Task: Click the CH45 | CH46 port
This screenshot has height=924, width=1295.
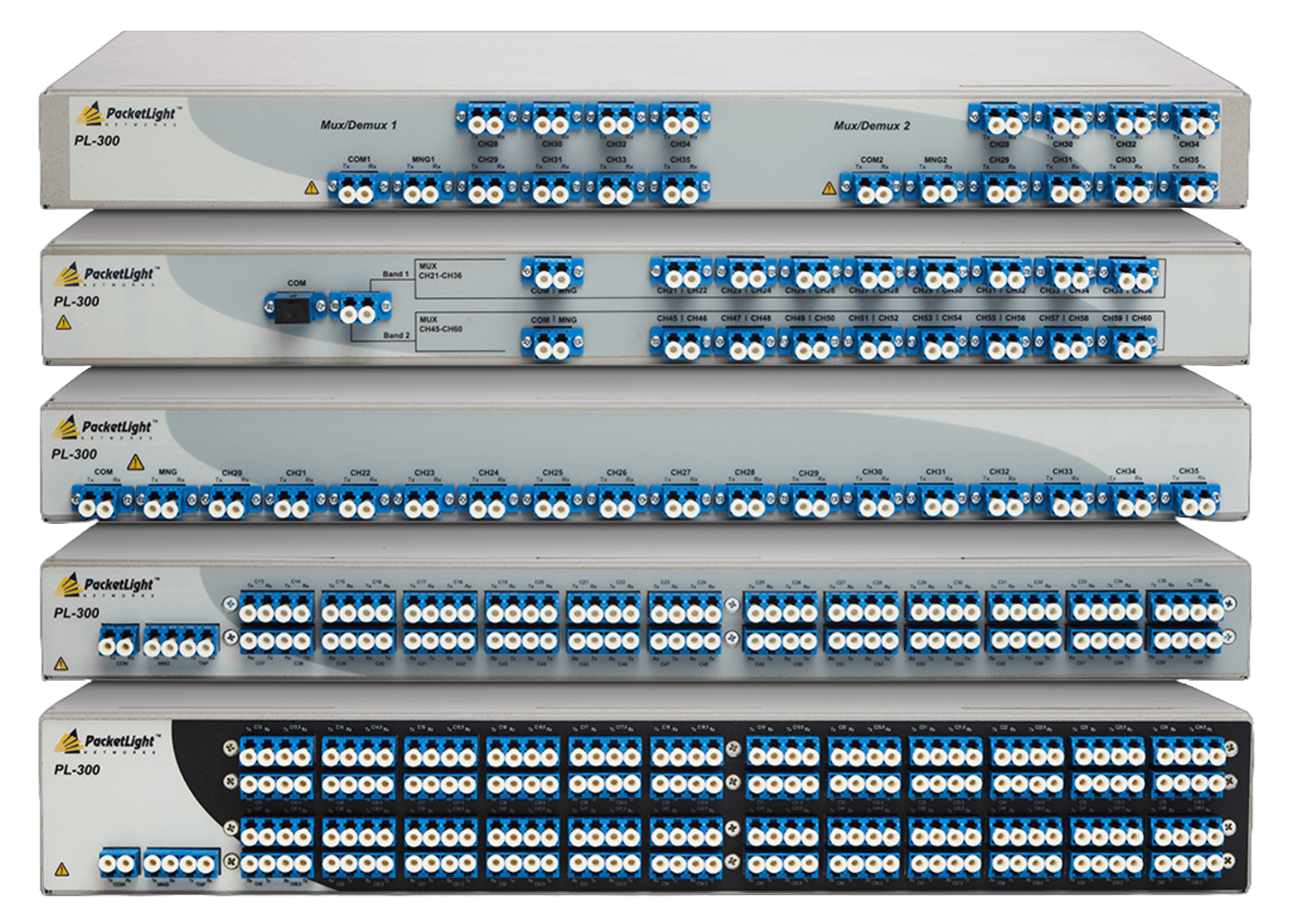Action: coord(681,345)
